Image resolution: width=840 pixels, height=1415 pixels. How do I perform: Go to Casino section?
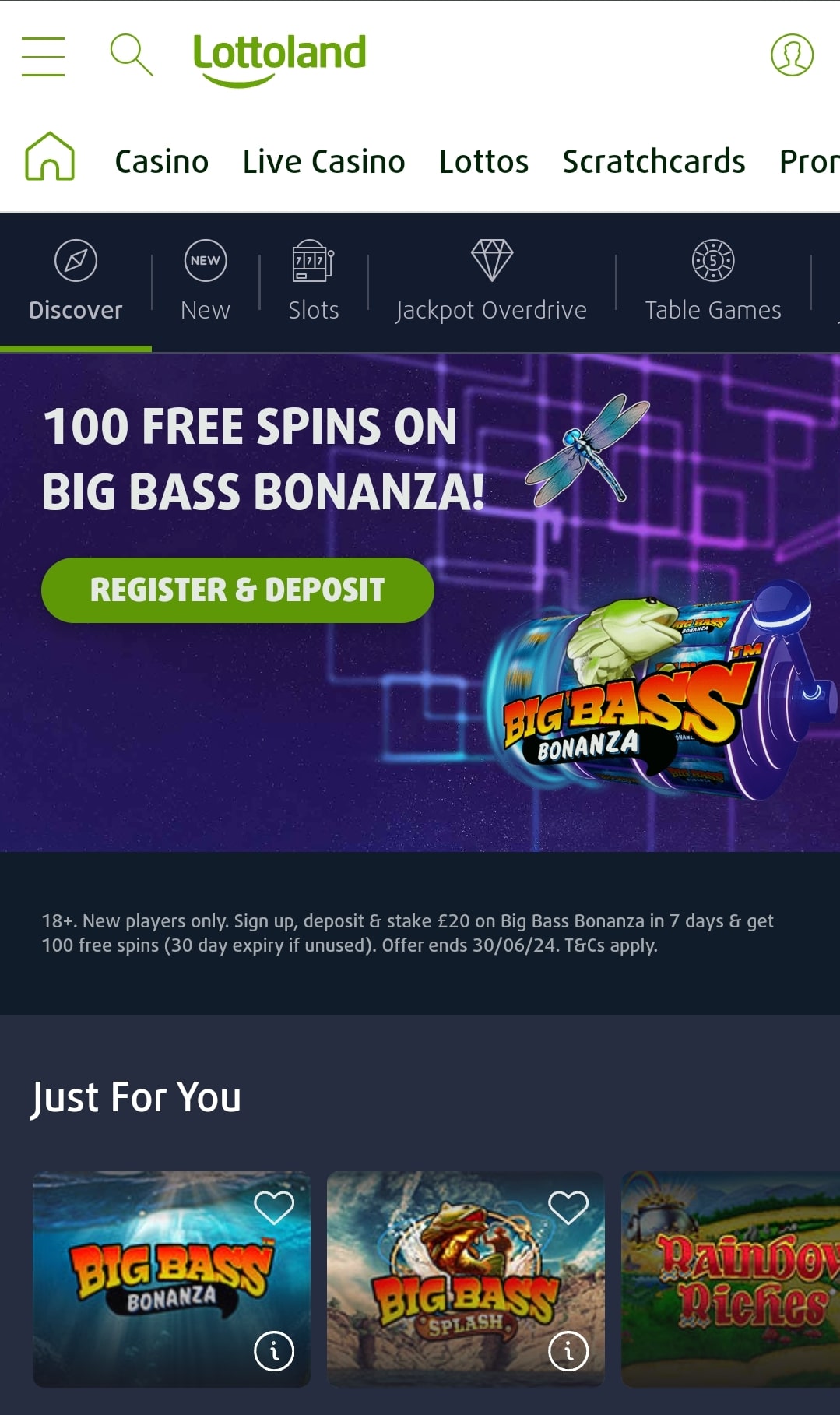pyautogui.click(x=162, y=161)
